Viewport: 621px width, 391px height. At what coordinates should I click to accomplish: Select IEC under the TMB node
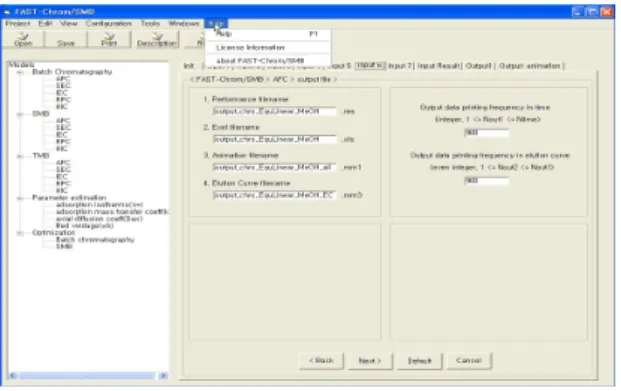coord(62,176)
